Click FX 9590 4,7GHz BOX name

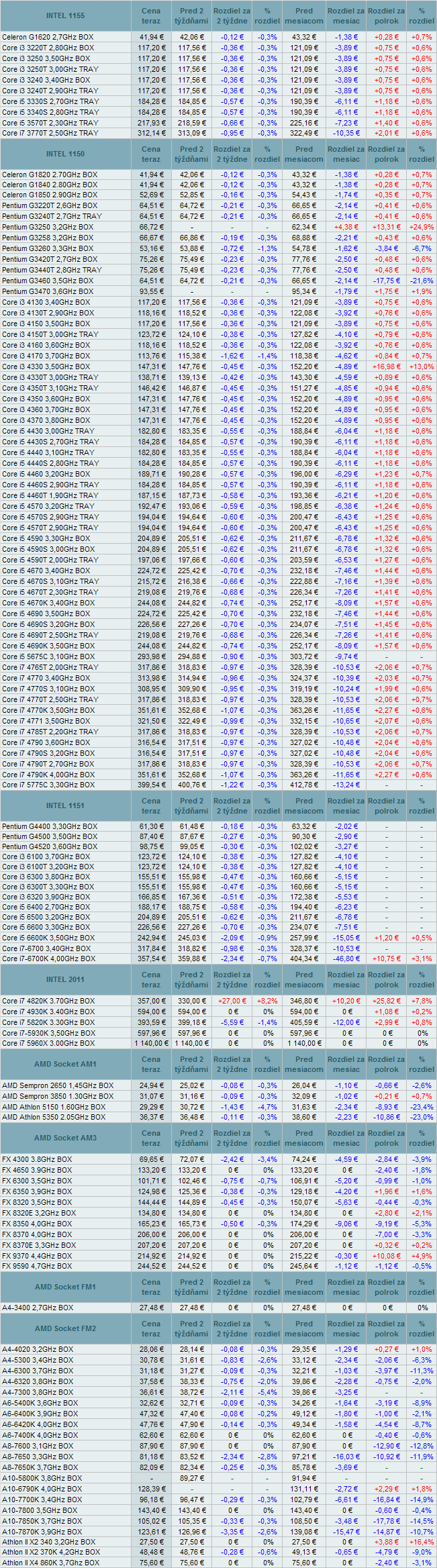(x=37, y=1266)
